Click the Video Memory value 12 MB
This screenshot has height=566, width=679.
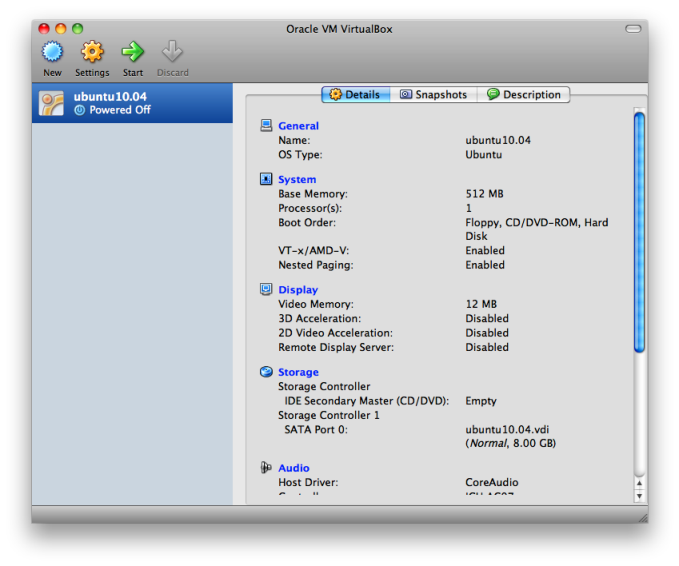coord(481,304)
